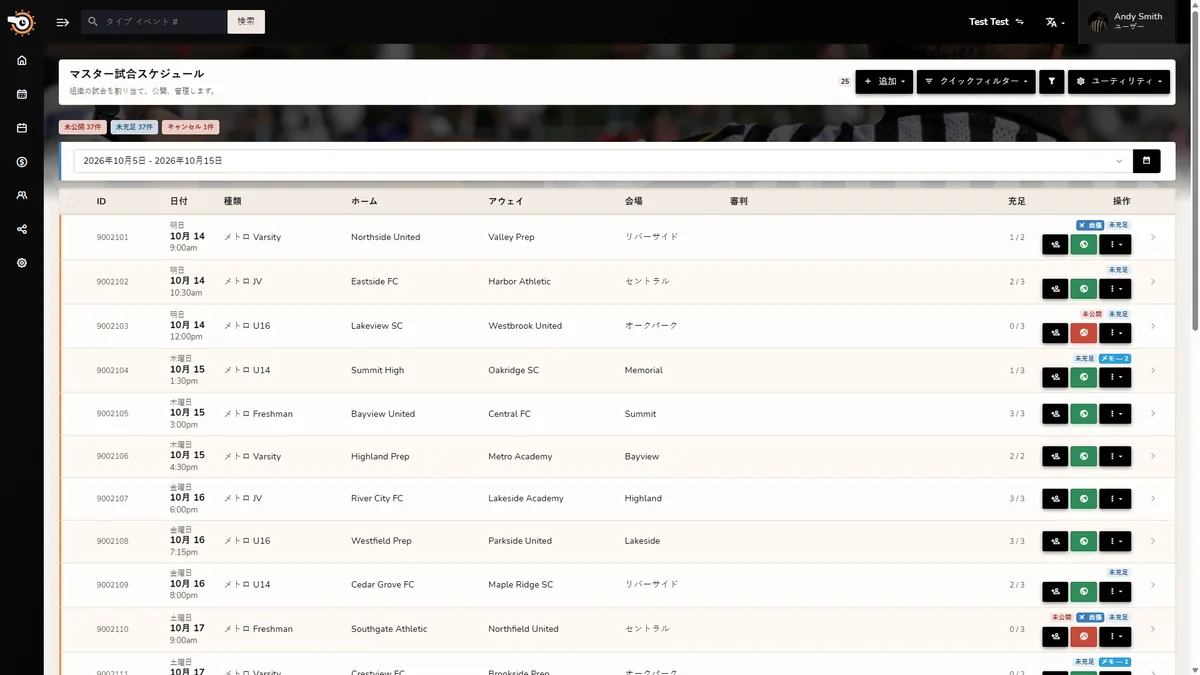
Task: Open the ユーティリティ dropdown
Action: click(1119, 82)
